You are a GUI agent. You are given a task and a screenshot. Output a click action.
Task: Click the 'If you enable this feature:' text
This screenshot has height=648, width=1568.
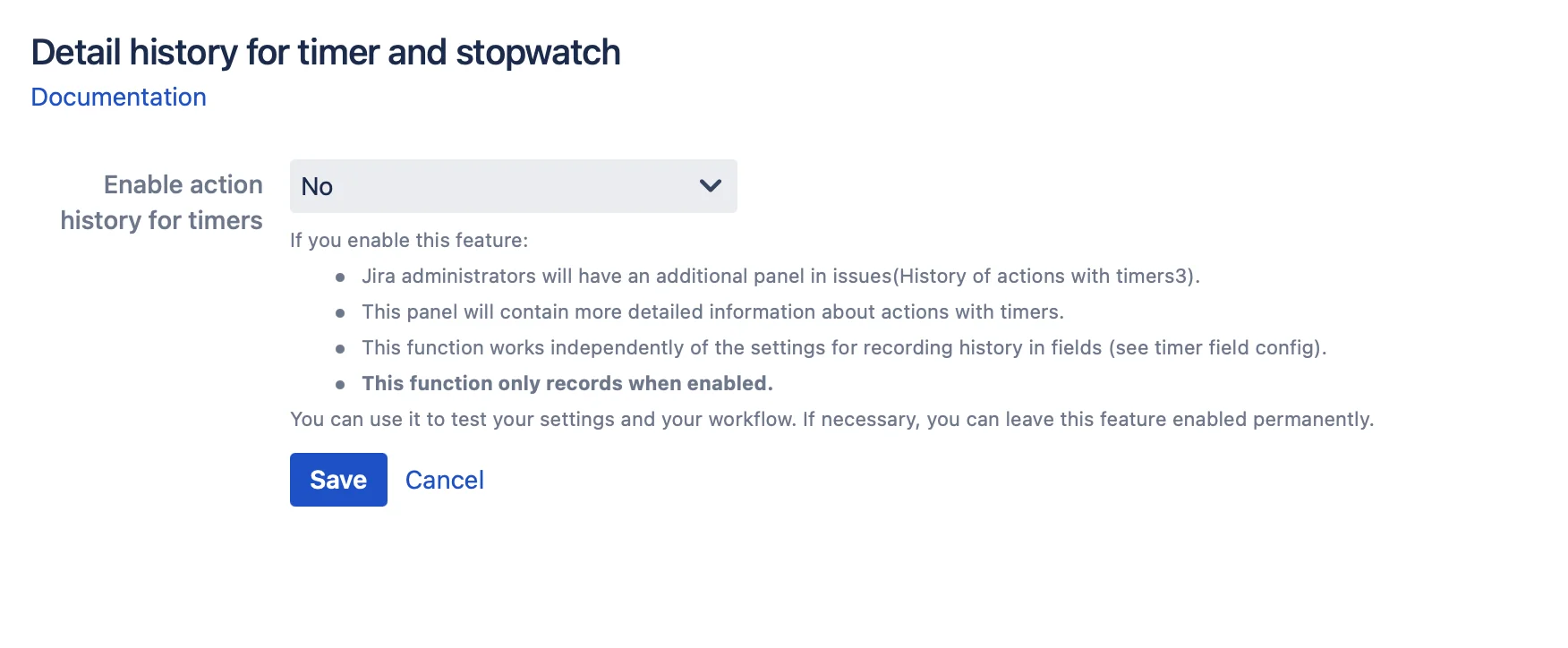click(x=409, y=240)
